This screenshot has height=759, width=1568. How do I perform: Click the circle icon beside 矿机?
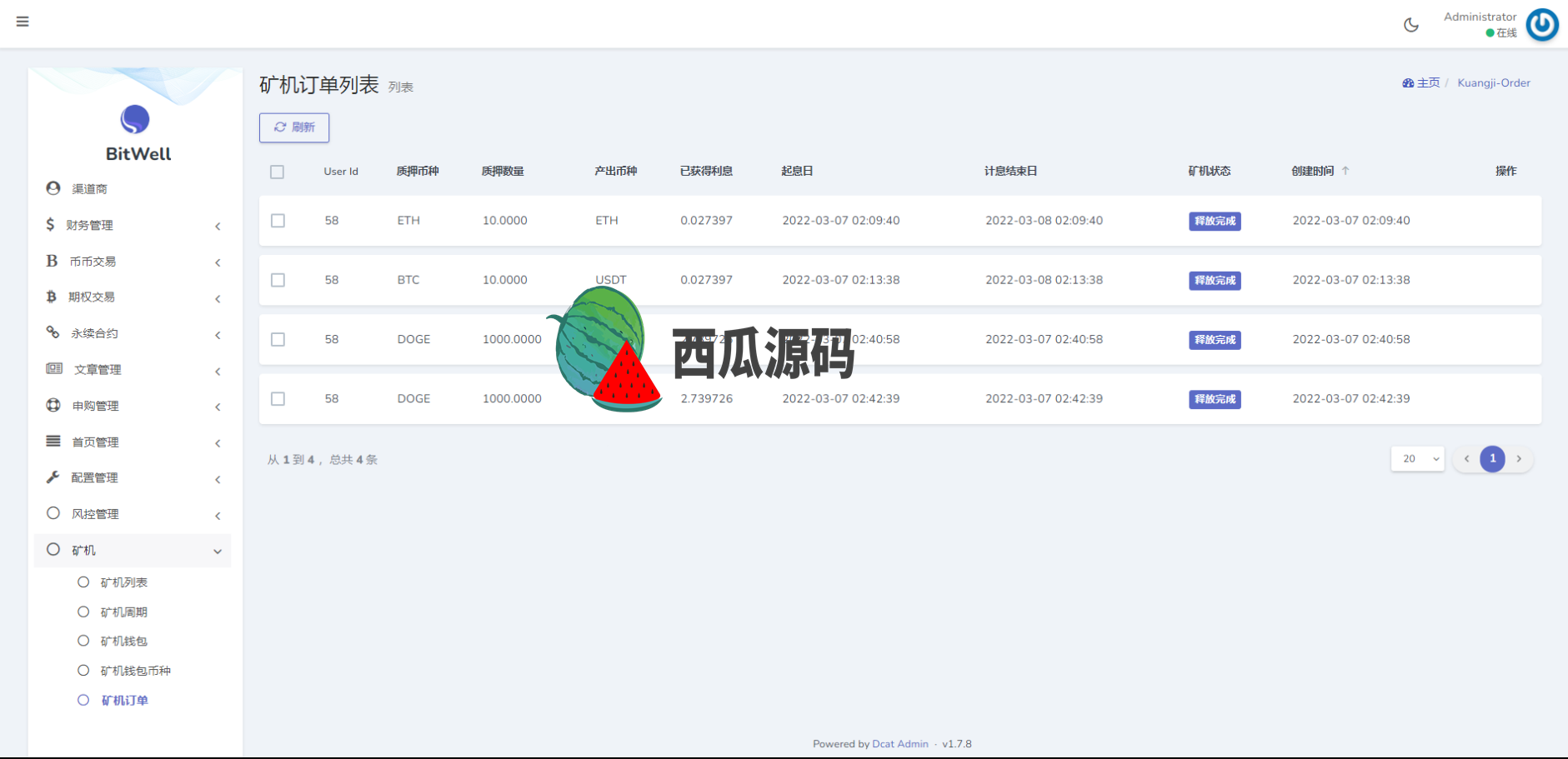click(x=53, y=550)
